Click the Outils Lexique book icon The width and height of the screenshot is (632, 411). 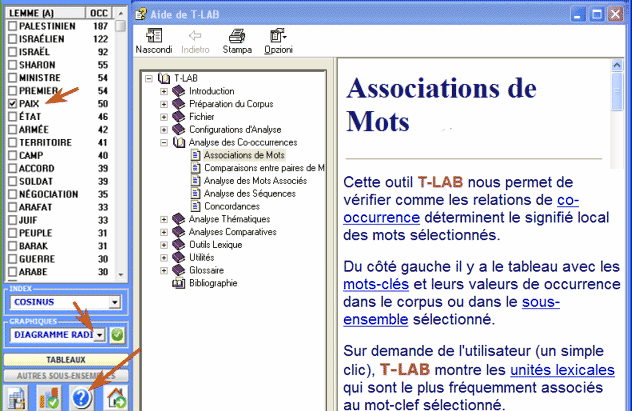179,245
